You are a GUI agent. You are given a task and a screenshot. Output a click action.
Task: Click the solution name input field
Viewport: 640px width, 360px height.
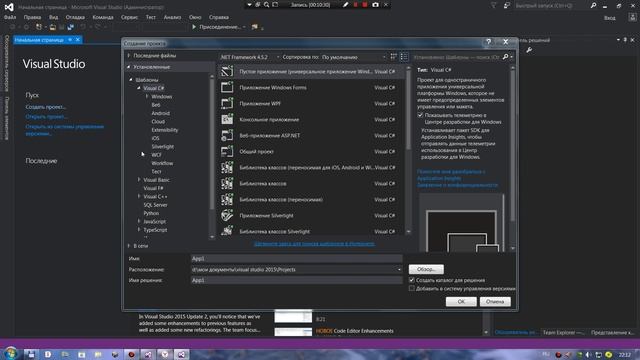(296, 280)
